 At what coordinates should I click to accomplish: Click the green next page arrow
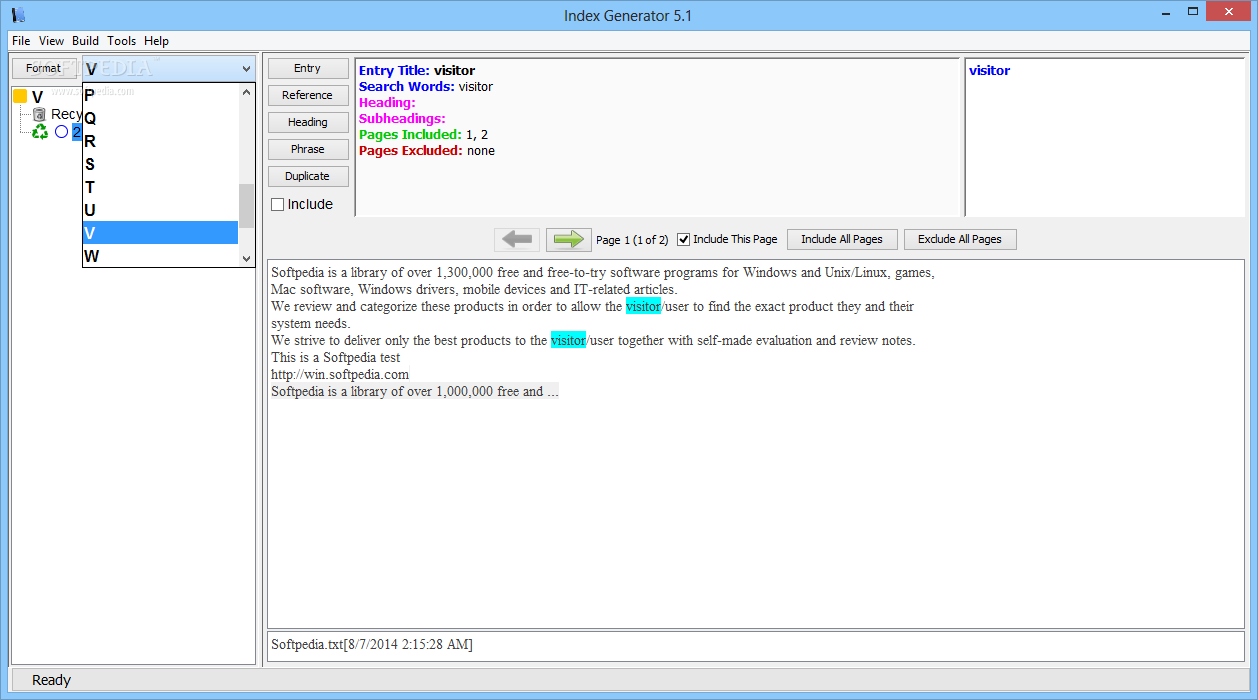(568, 239)
